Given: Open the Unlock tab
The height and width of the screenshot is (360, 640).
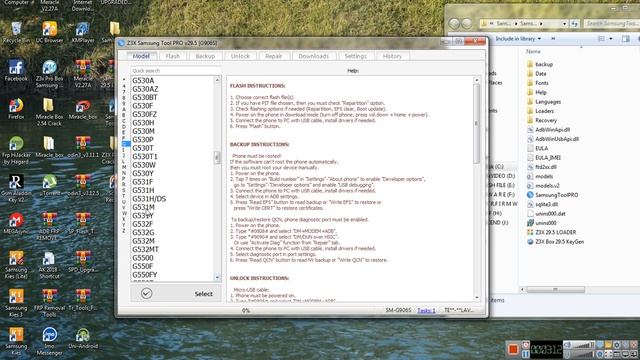Looking at the screenshot, I should click(240, 56).
